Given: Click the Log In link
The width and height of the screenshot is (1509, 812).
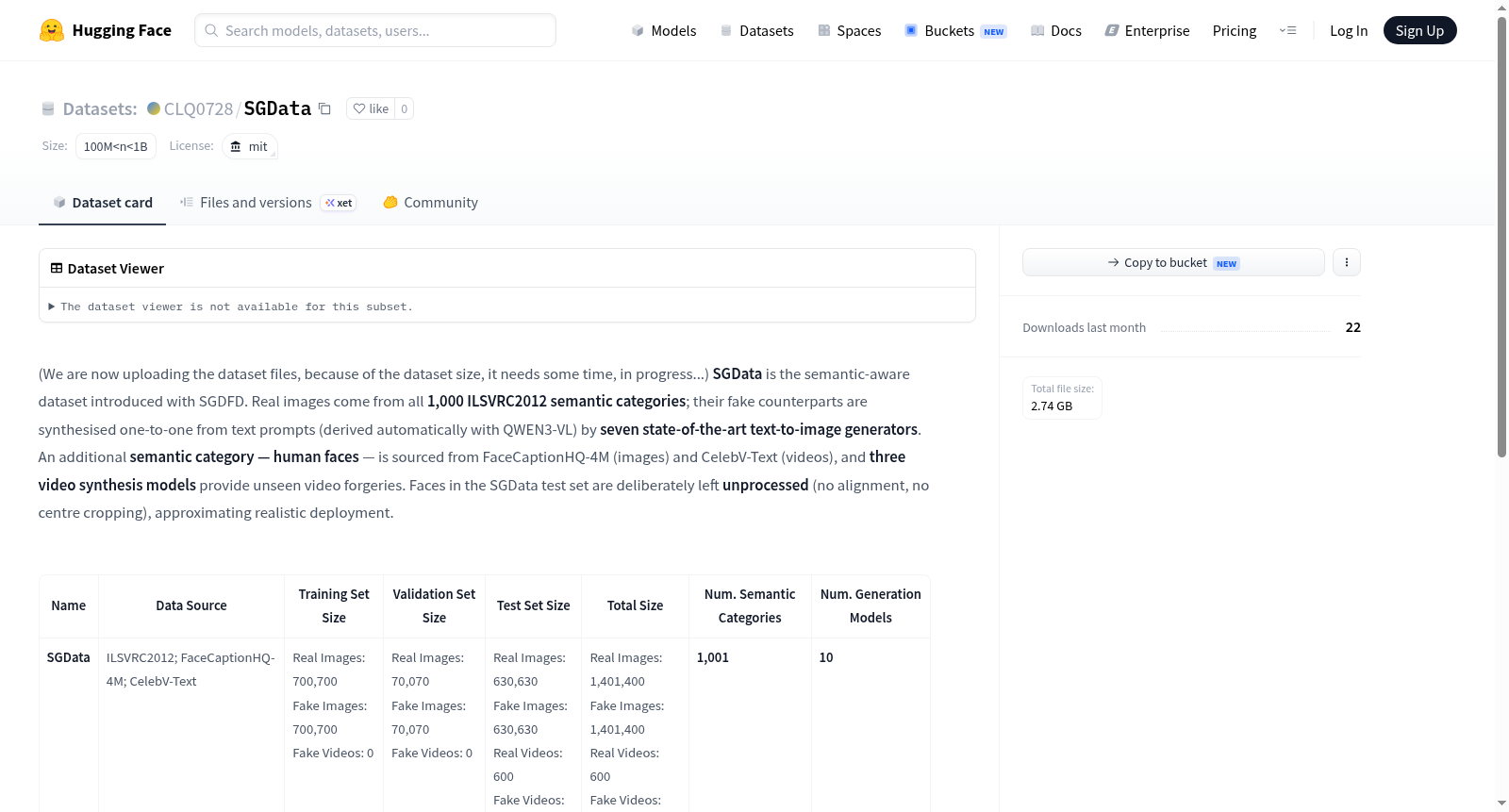Looking at the screenshot, I should tap(1349, 30).
